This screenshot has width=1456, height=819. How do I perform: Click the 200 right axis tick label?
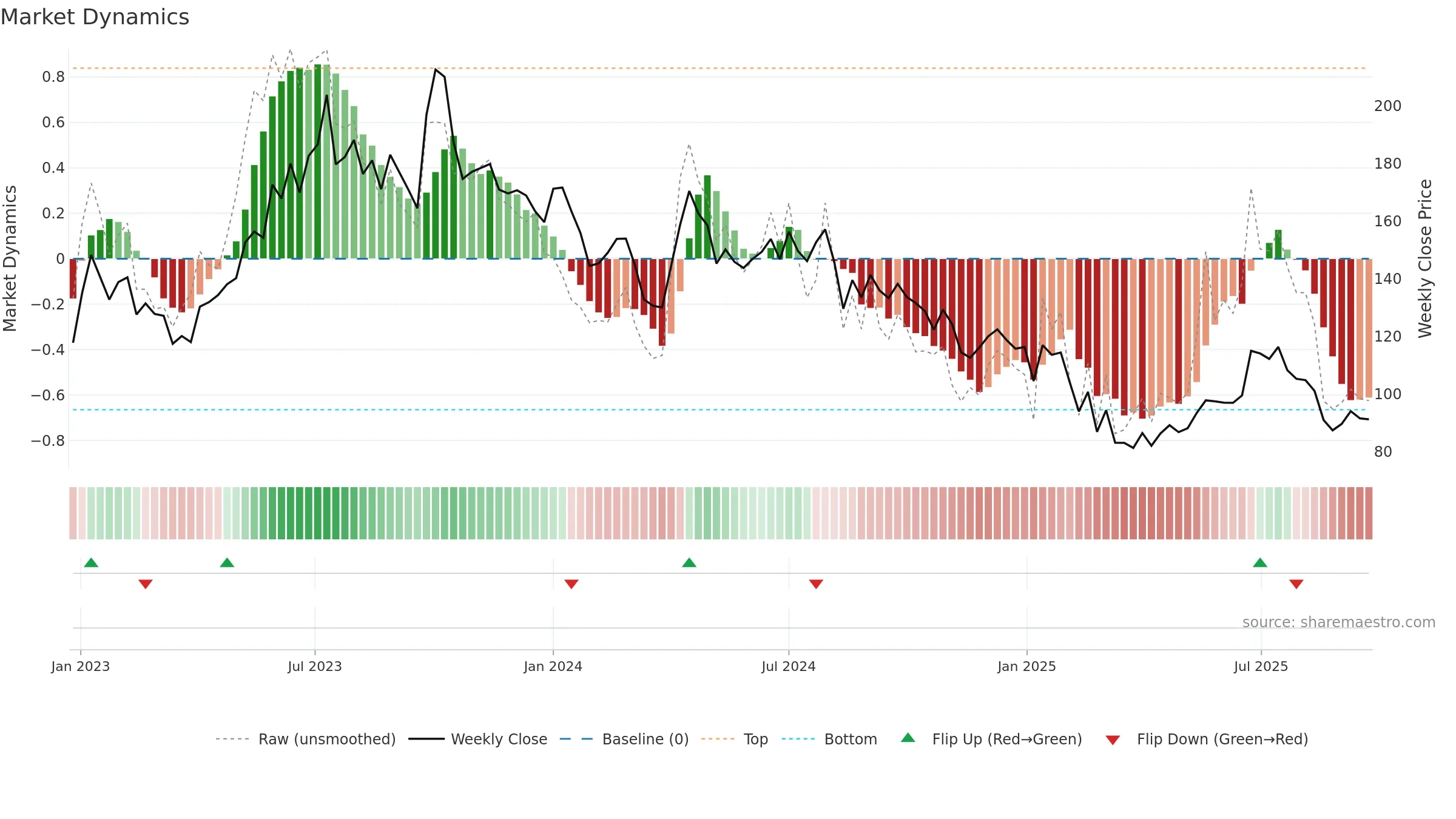1388,106
